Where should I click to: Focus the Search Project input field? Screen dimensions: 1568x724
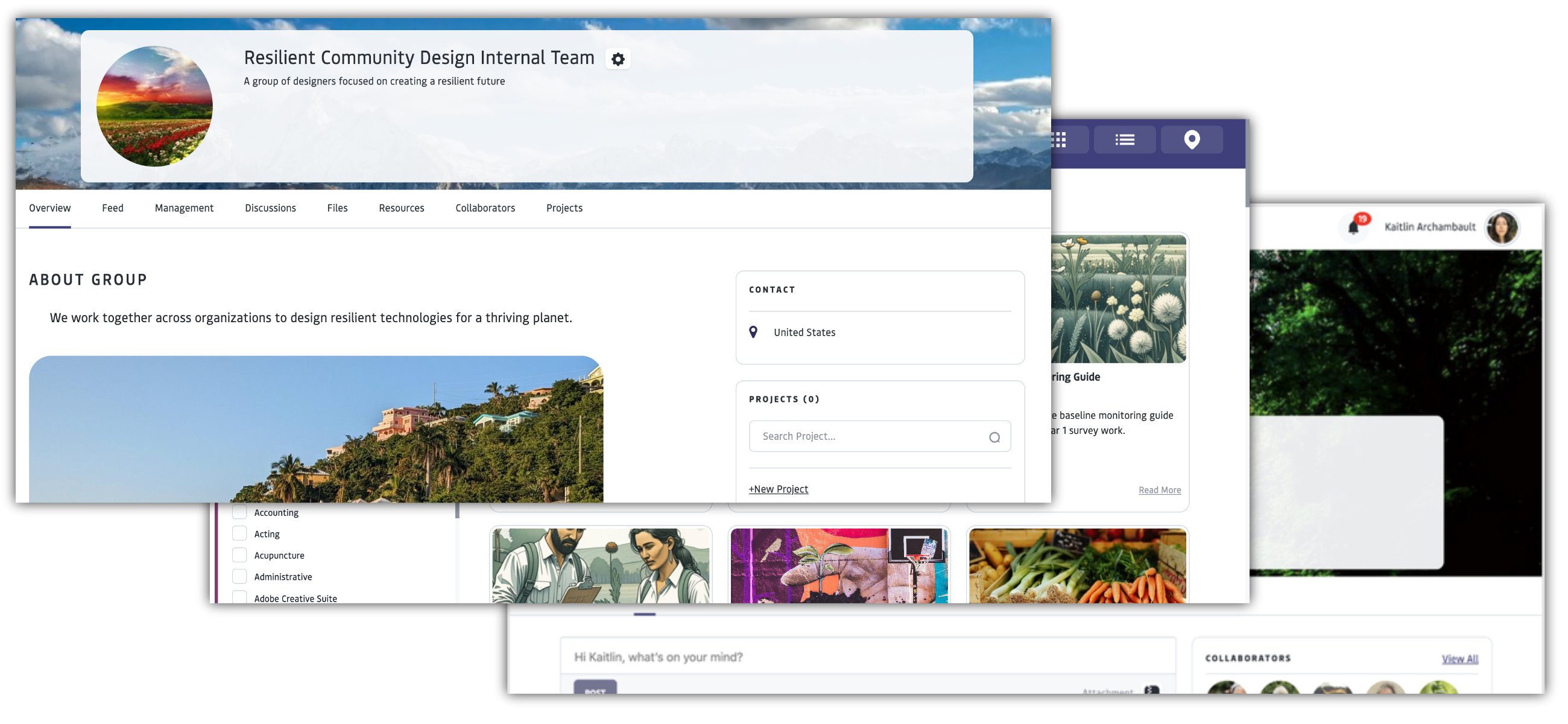pos(879,437)
